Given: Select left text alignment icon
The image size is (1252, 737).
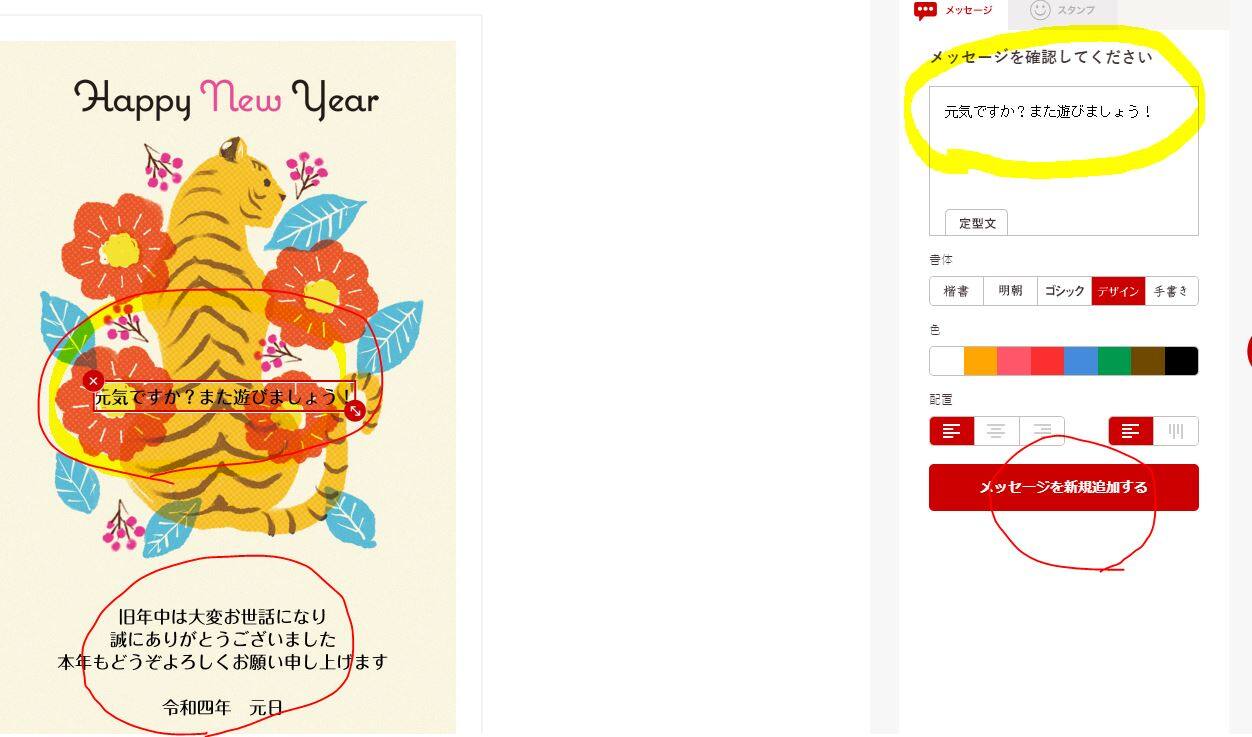Looking at the screenshot, I should pos(952,431).
